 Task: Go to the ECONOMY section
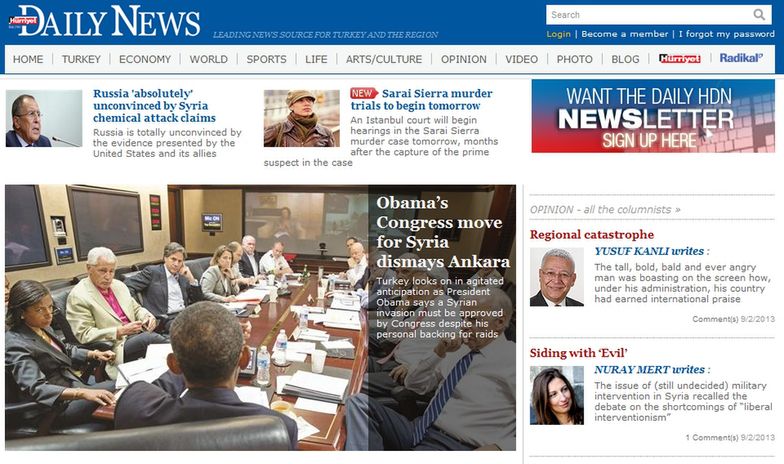(x=145, y=59)
